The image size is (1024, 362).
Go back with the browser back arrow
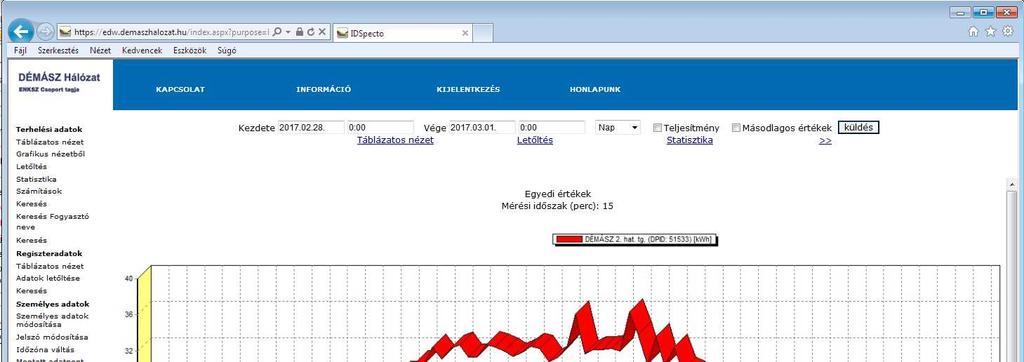click(21, 31)
